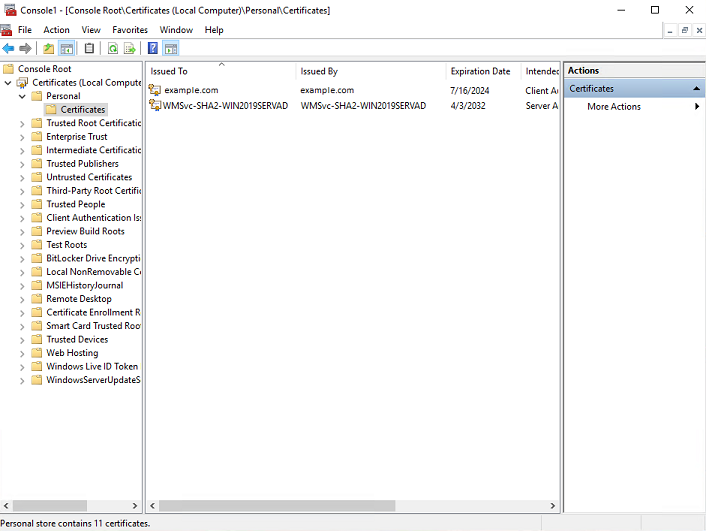Toggle Show/Hide Console Tree button
This screenshot has height=531, width=706.
[x=67, y=48]
